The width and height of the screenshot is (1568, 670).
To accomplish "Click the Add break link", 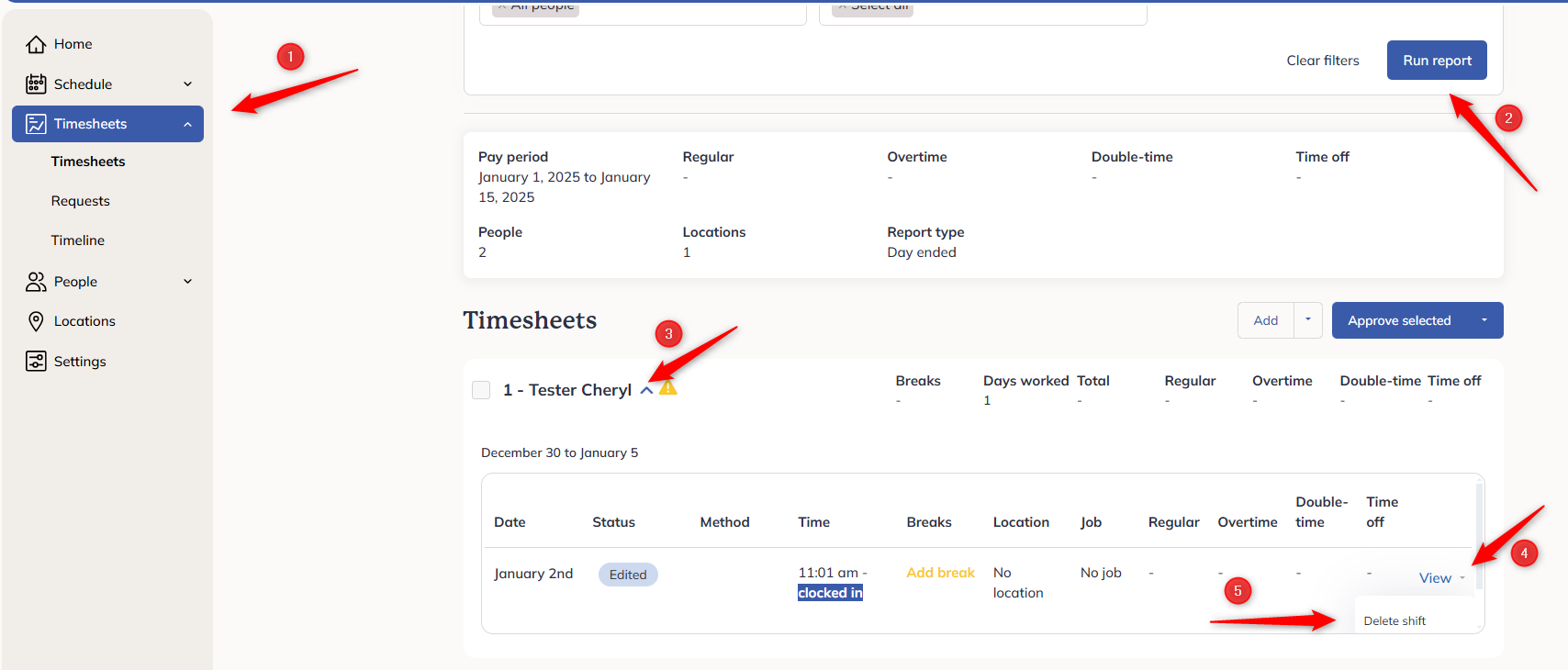I will [x=940, y=573].
